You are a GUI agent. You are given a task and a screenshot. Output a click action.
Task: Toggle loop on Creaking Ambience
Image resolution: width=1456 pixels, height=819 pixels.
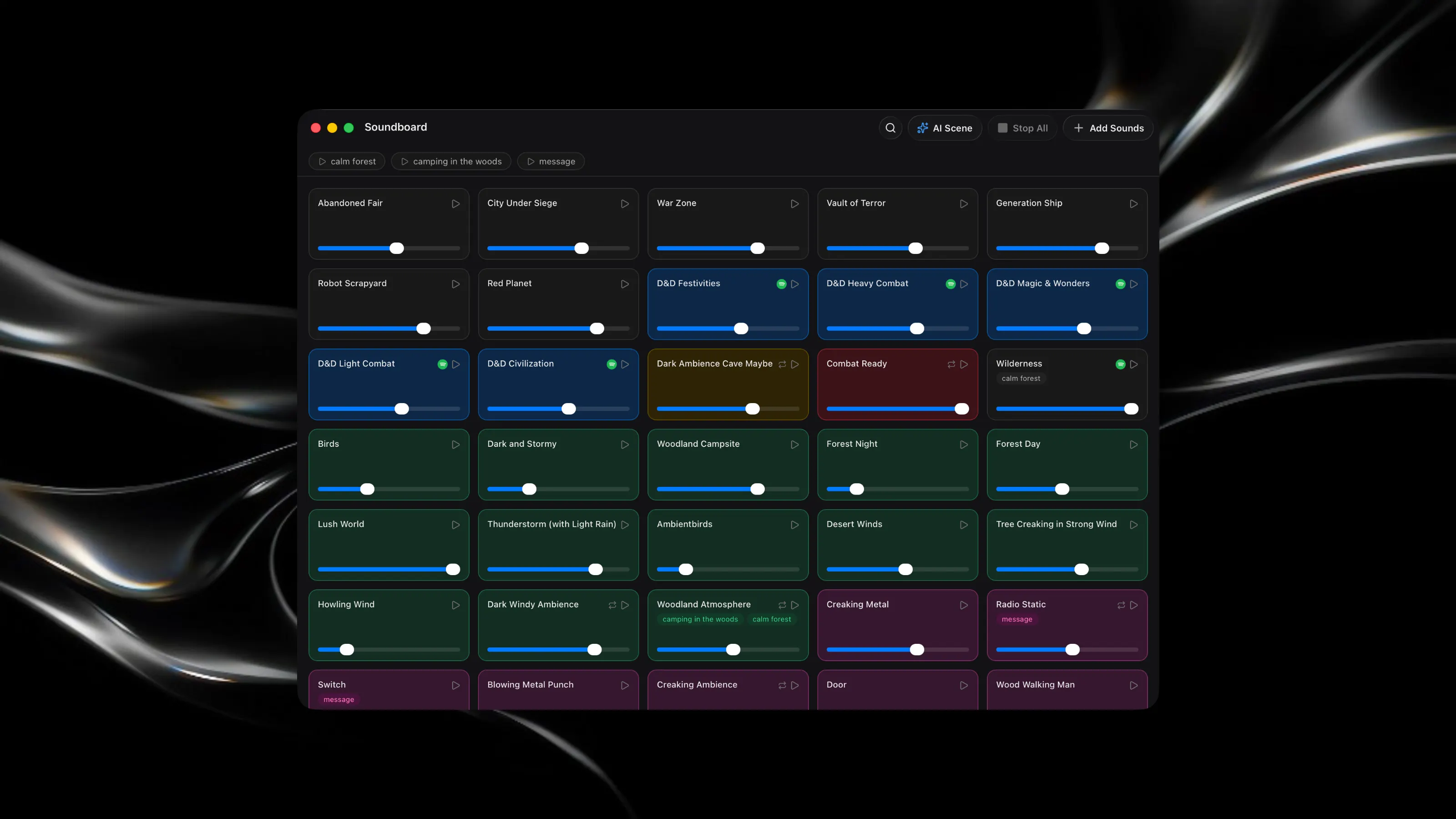pyautogui.click(x=782, y=685)
